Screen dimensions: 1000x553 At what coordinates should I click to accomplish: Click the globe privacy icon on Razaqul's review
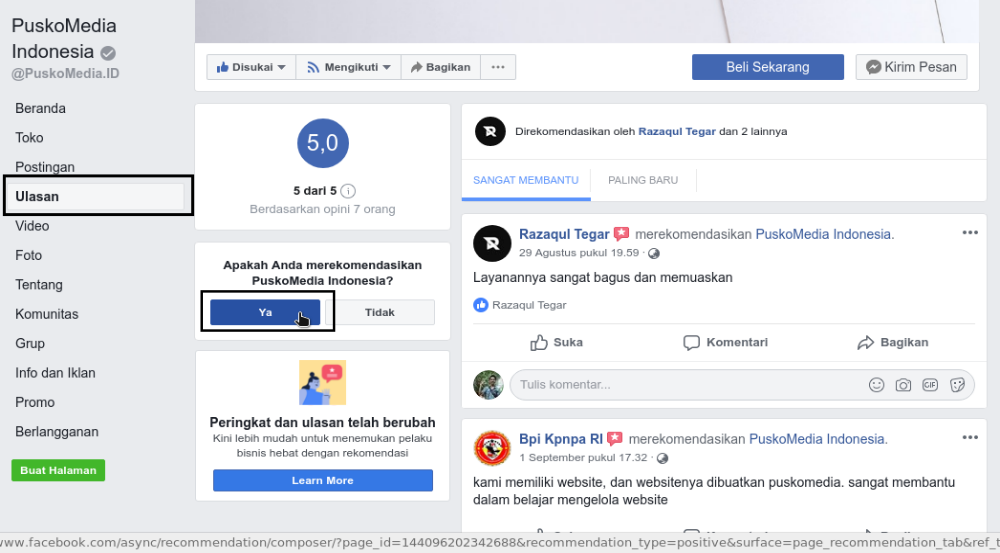coord(654,253)
